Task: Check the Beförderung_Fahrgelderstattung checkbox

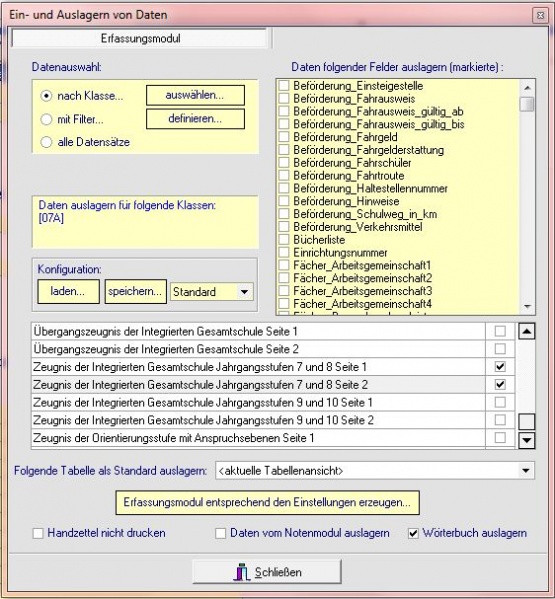Action: (284, 150)
